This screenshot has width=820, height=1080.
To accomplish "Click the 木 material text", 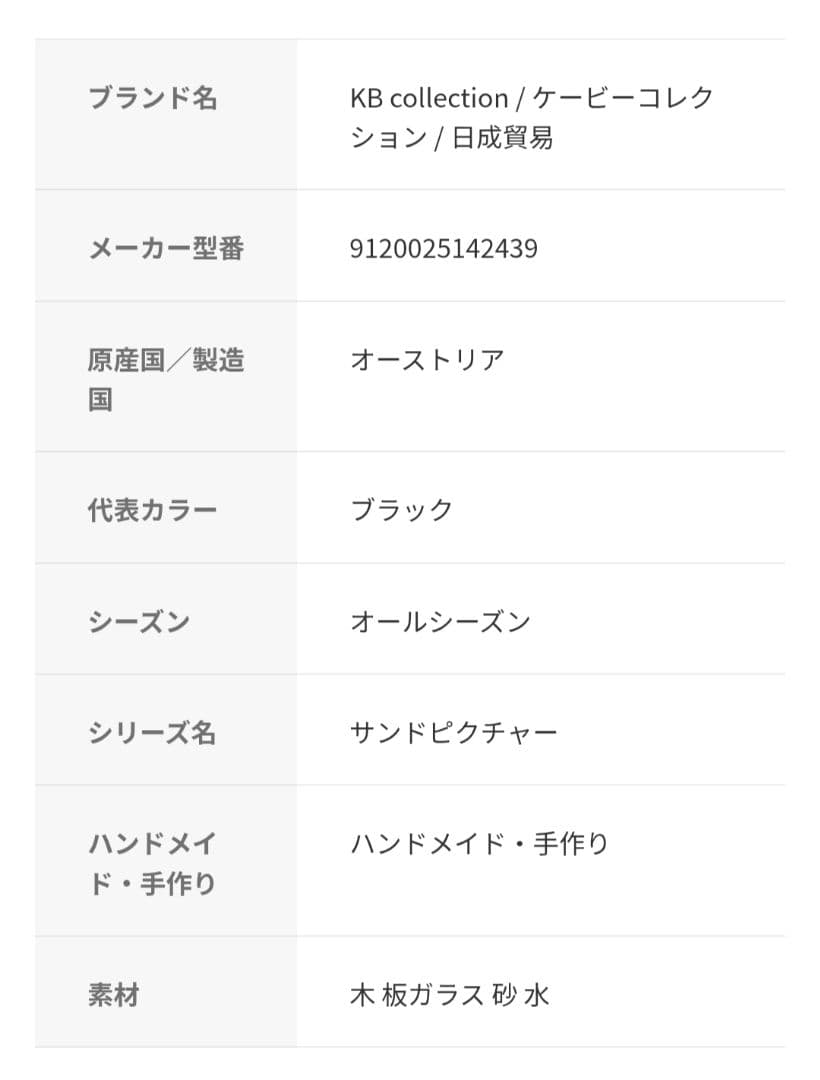I will (361, 995).
